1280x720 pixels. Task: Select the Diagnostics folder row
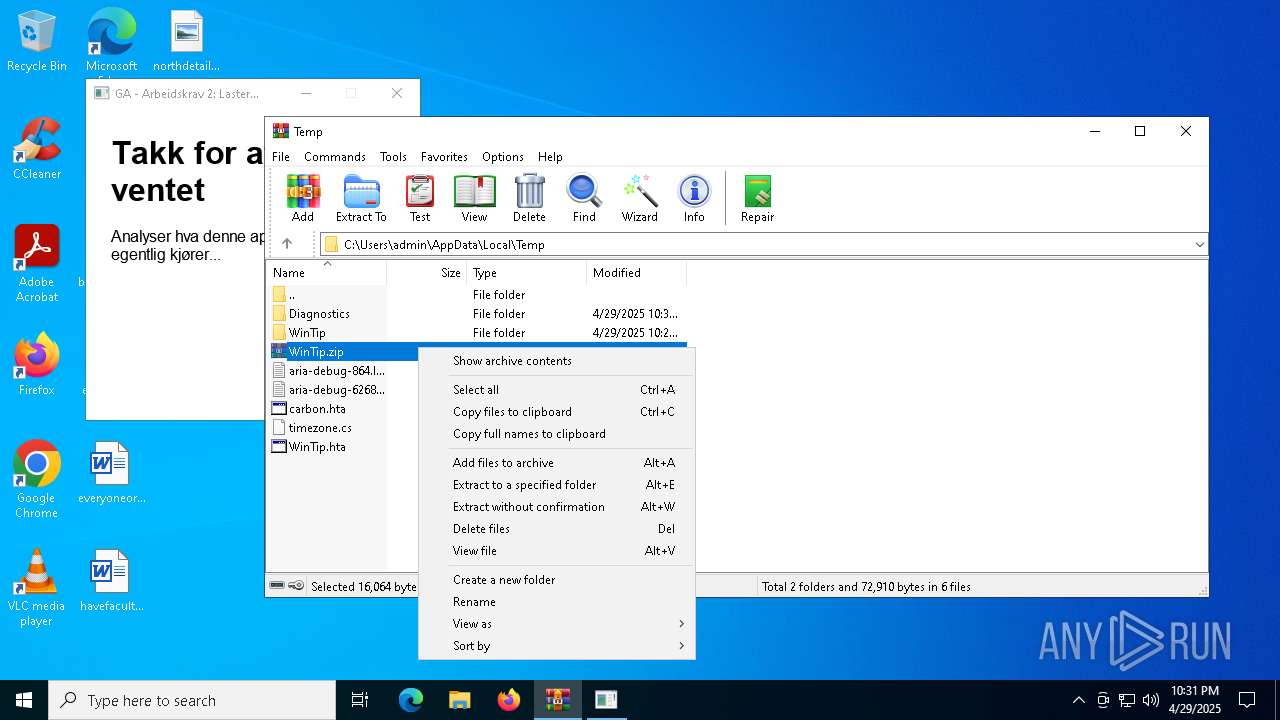(477, 314)
